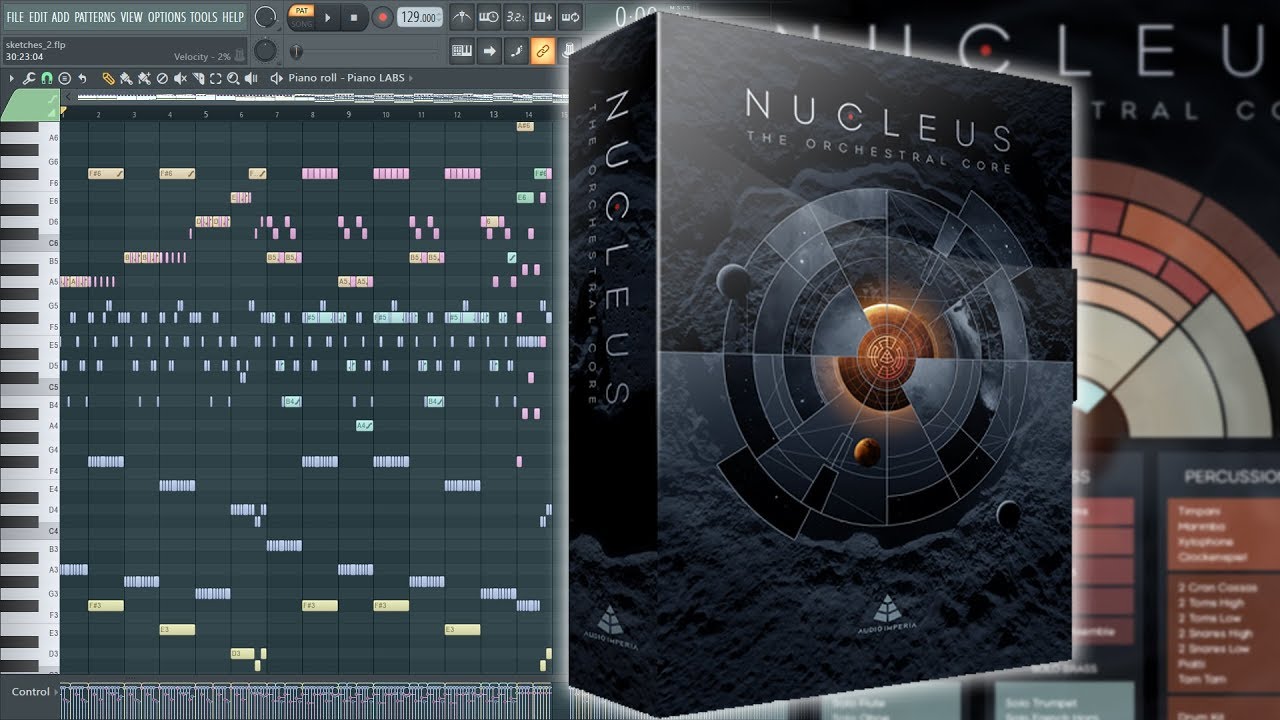Open the stamp chord menu icon

click(64, 78)
